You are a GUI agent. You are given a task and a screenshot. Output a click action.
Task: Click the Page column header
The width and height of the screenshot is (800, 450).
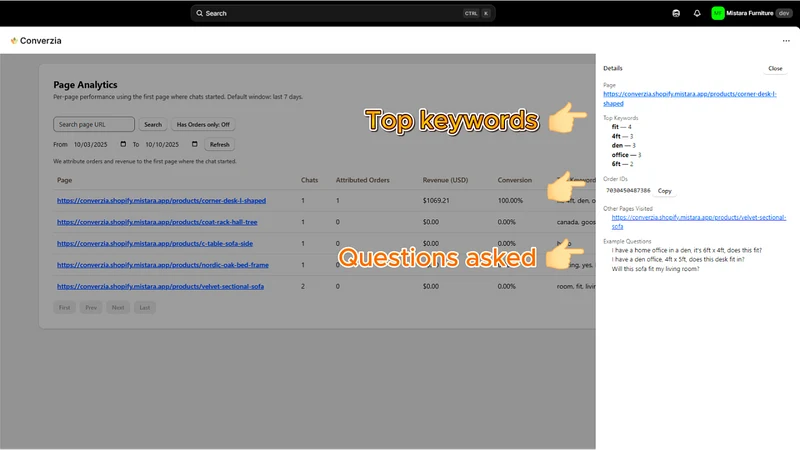point(64,180)
